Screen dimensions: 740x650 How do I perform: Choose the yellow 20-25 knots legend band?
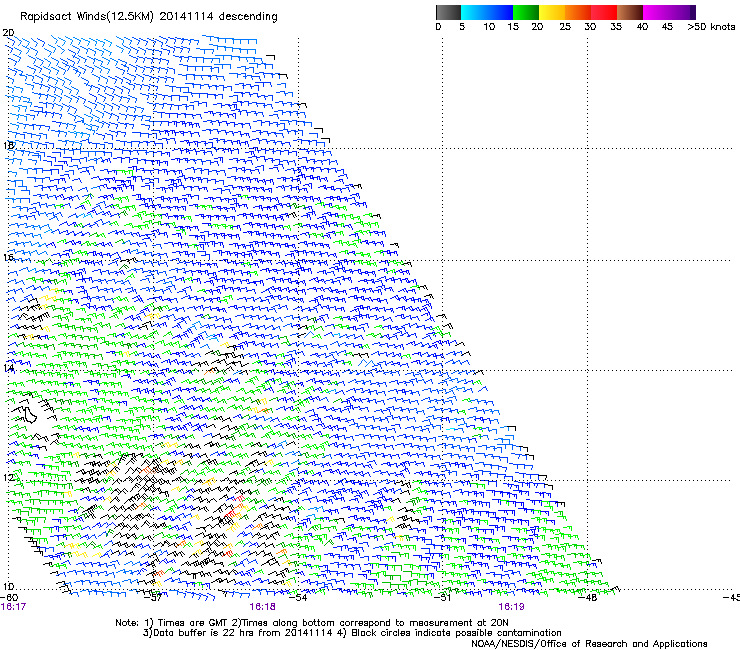click(552, 12)
